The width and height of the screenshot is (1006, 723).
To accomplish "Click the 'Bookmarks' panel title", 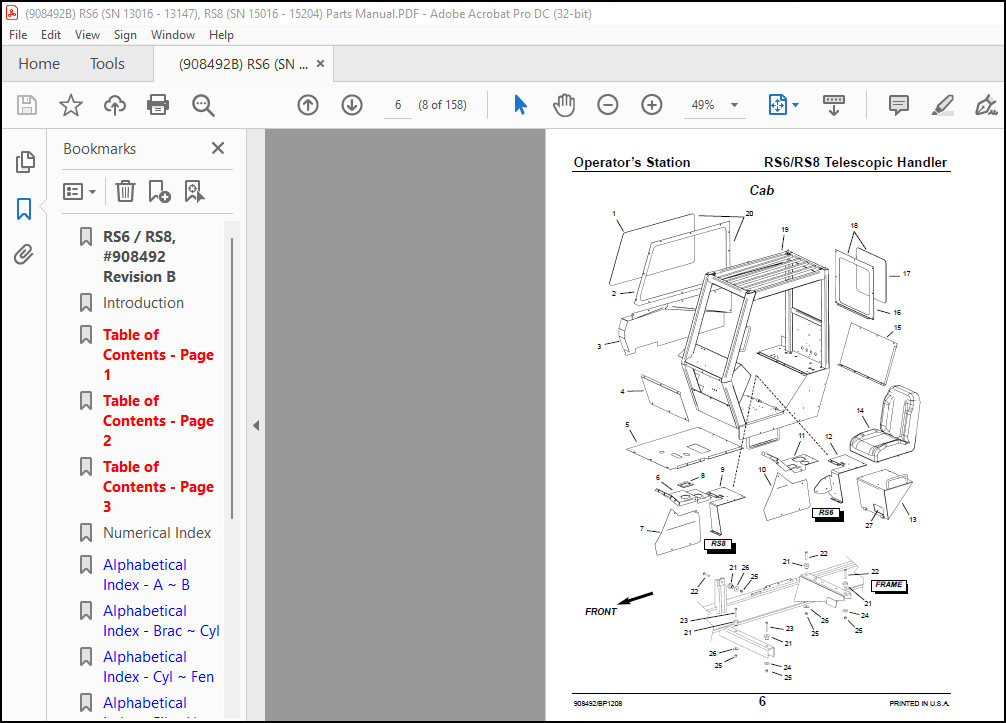I will coord(99,149).
